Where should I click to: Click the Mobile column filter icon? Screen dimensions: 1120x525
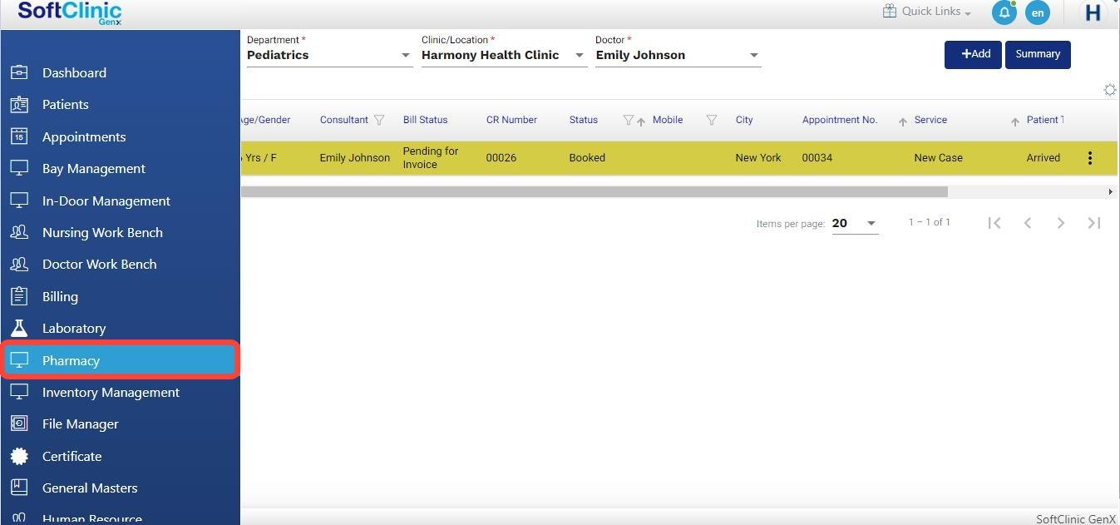click(x=711, y=120)
